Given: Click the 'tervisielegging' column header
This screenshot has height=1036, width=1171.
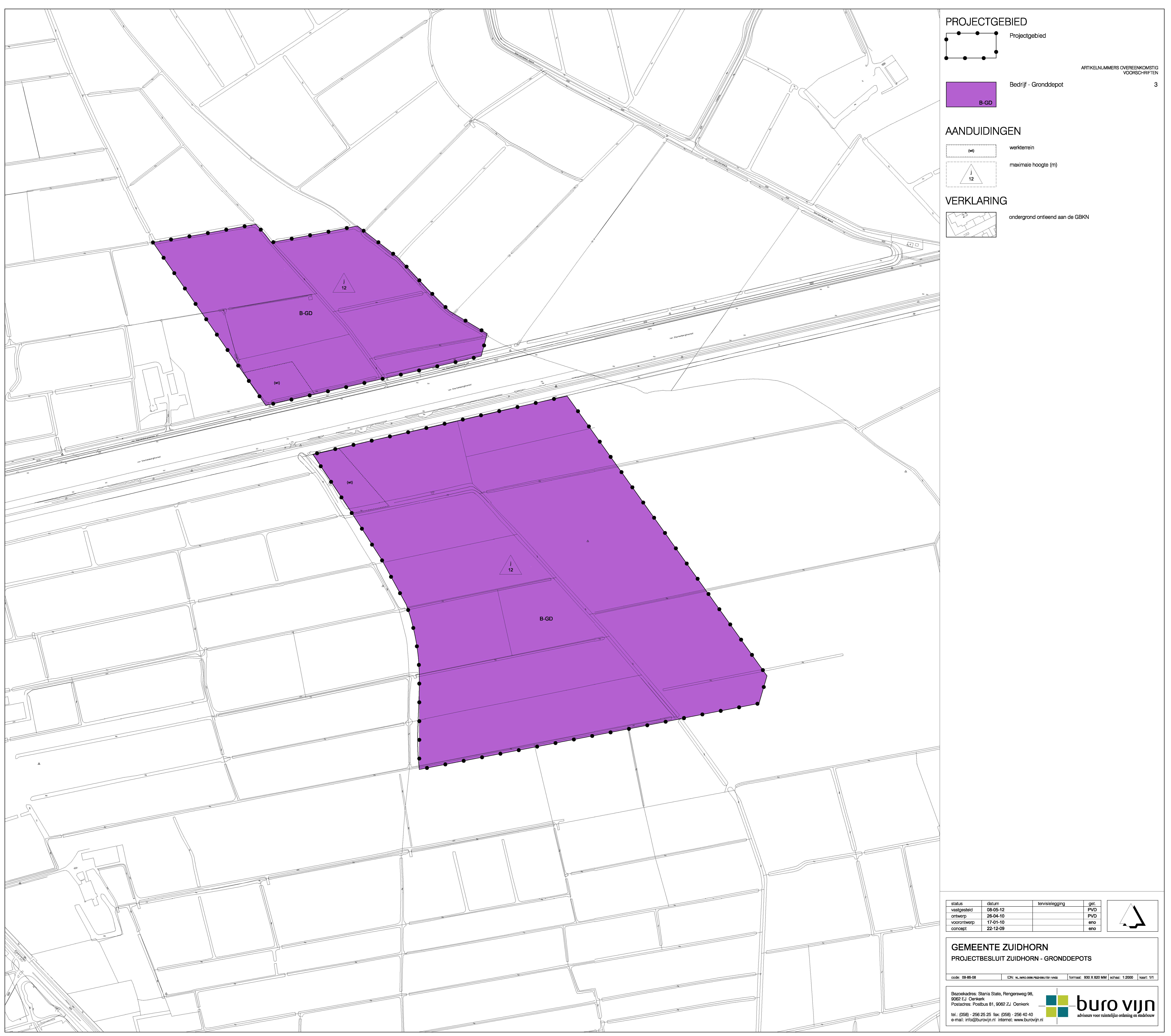Looking at the screenshot, I should point(1051,904).
